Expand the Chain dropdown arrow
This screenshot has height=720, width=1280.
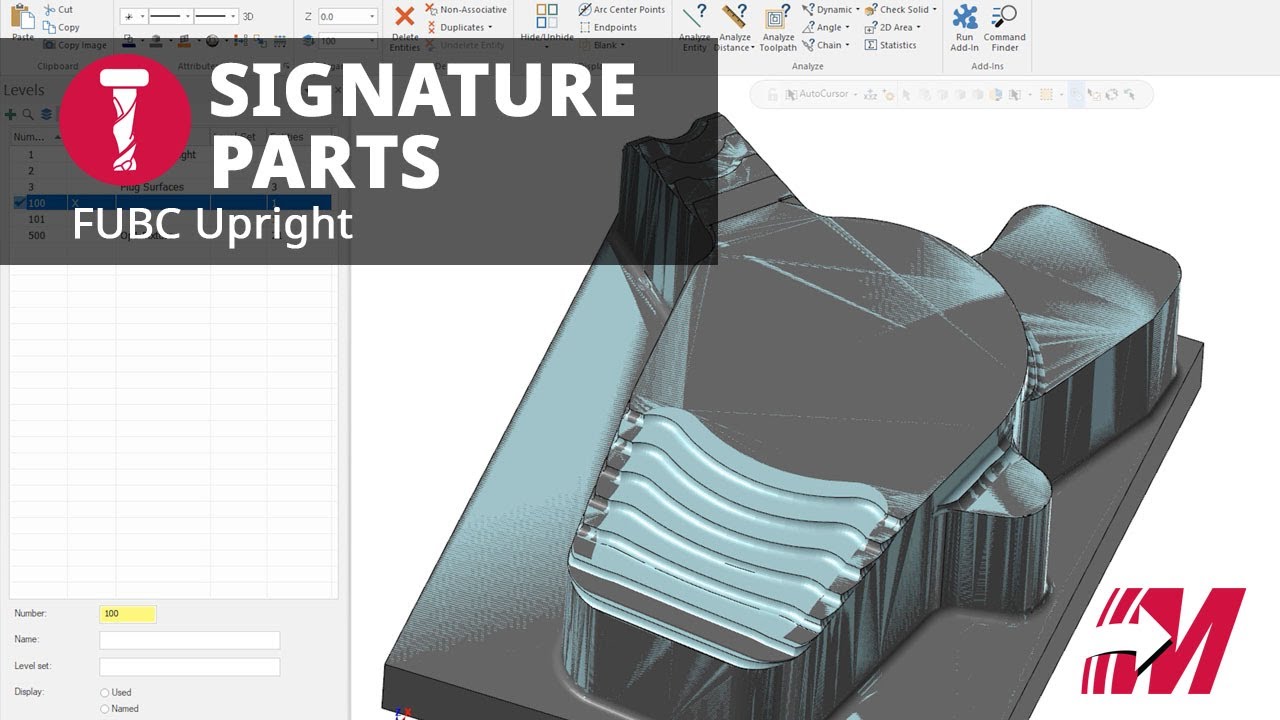point(847,45)
